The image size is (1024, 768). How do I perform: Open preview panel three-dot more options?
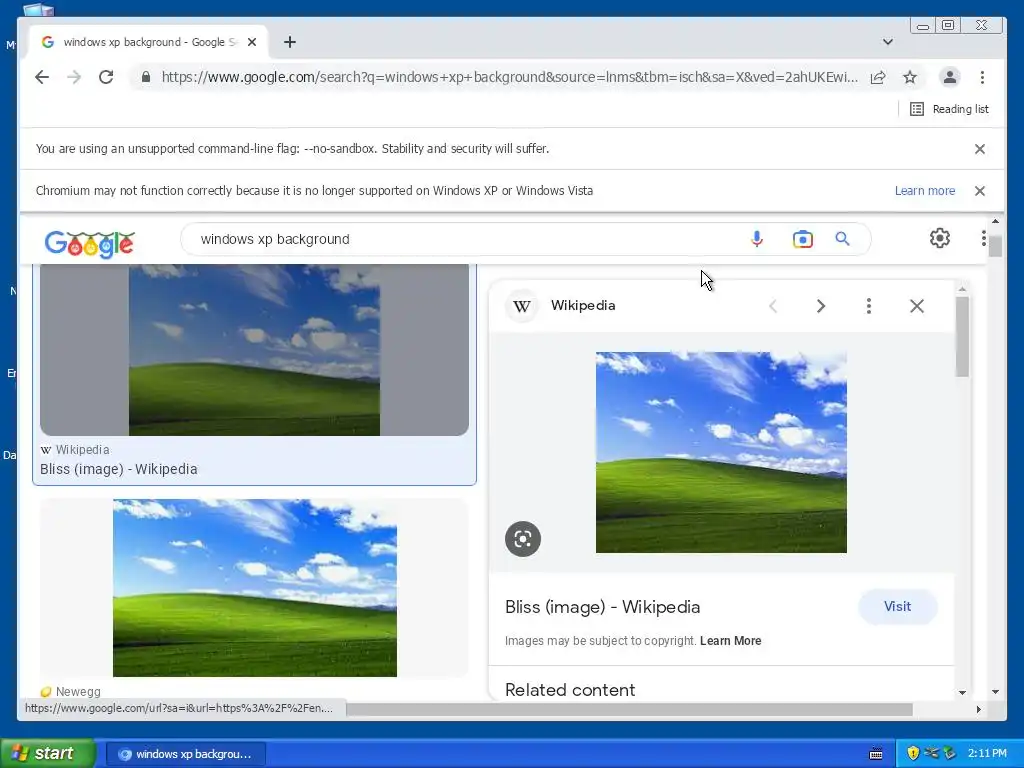[869, 306]
